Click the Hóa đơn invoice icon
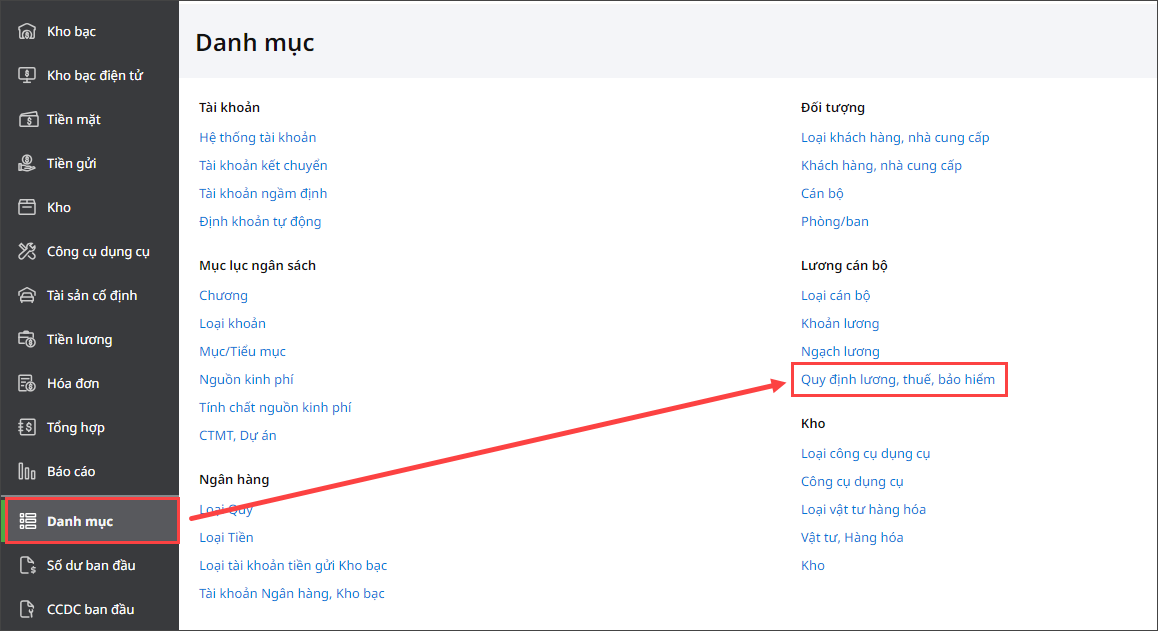This screenshot has width=1158, height=631. coord(27,383)
